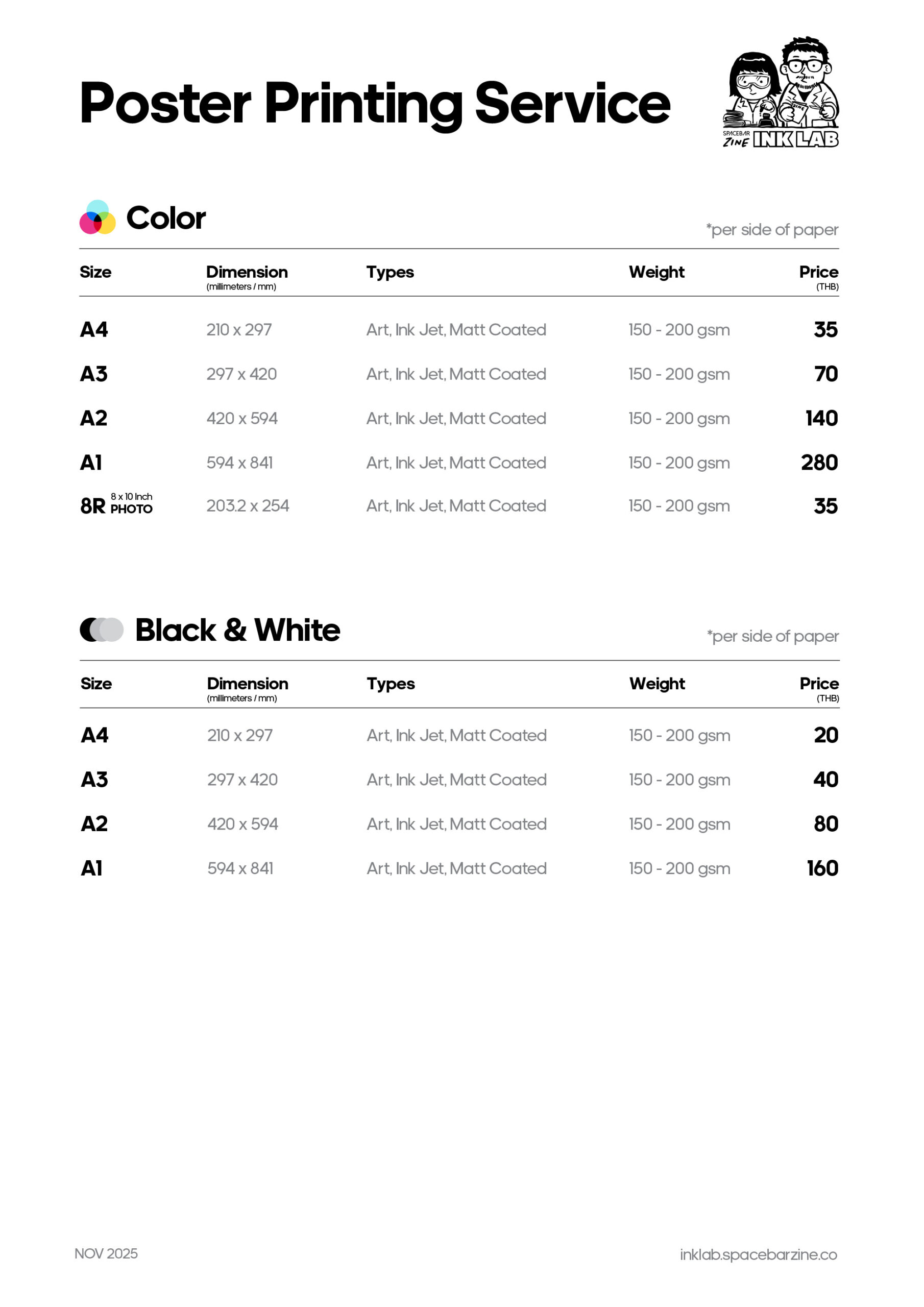924x1307 pixels.
Task: Click the Black & White table's Weight header
Action: [x=657, y=684]
